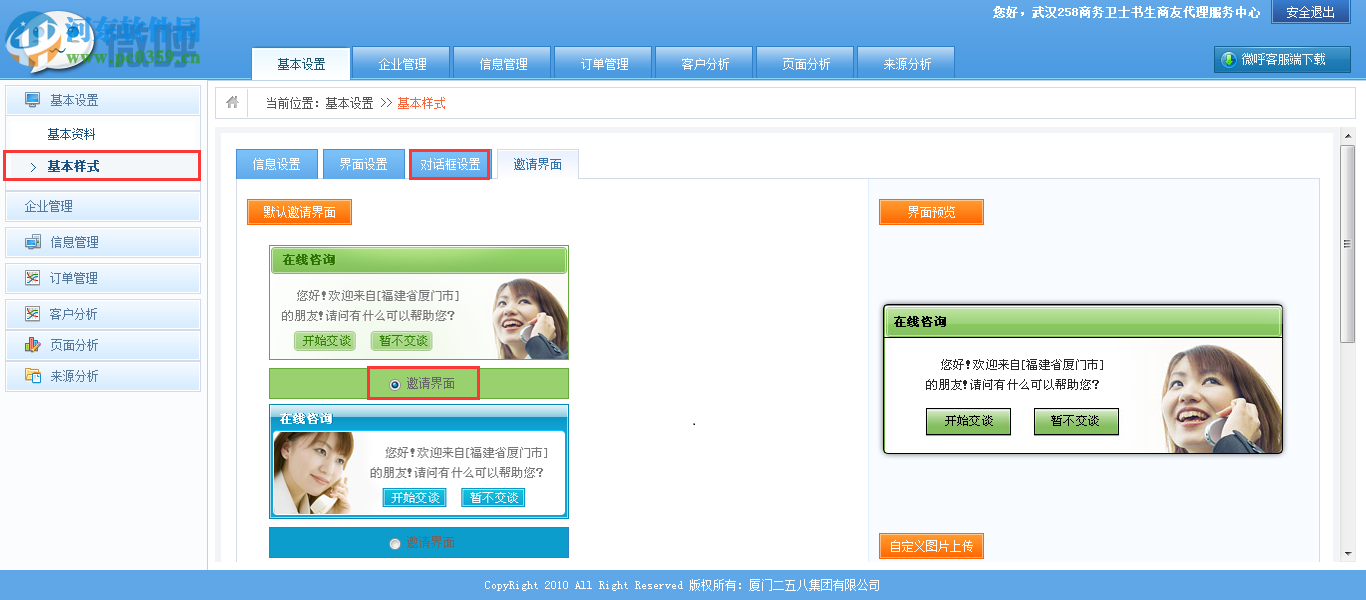Expand the 客户分析 sidebar section

103,314
